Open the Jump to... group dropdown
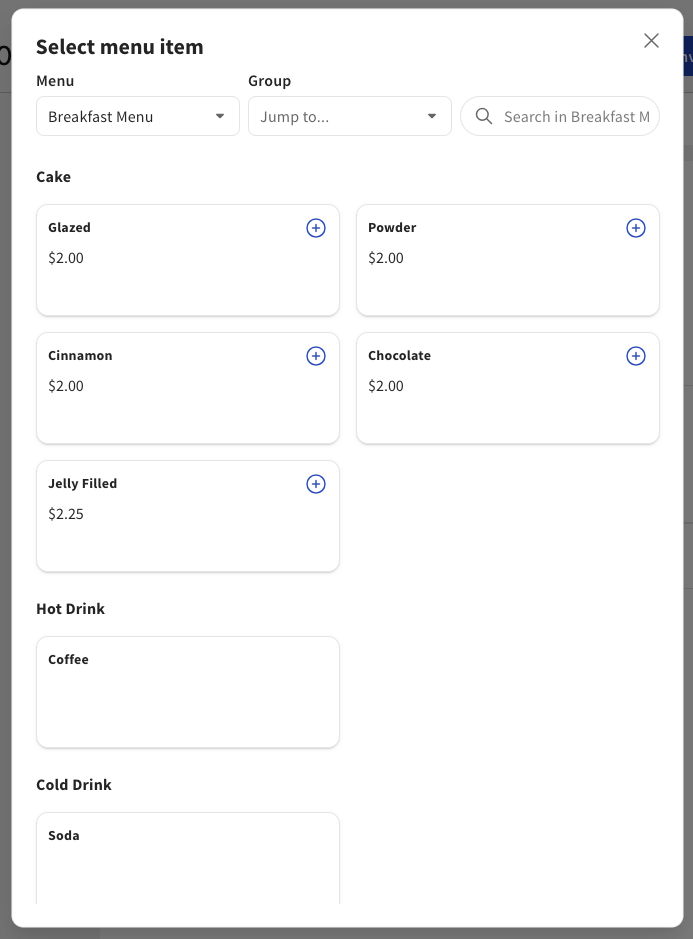Screen dimensions: 693x939 [349, 116]
